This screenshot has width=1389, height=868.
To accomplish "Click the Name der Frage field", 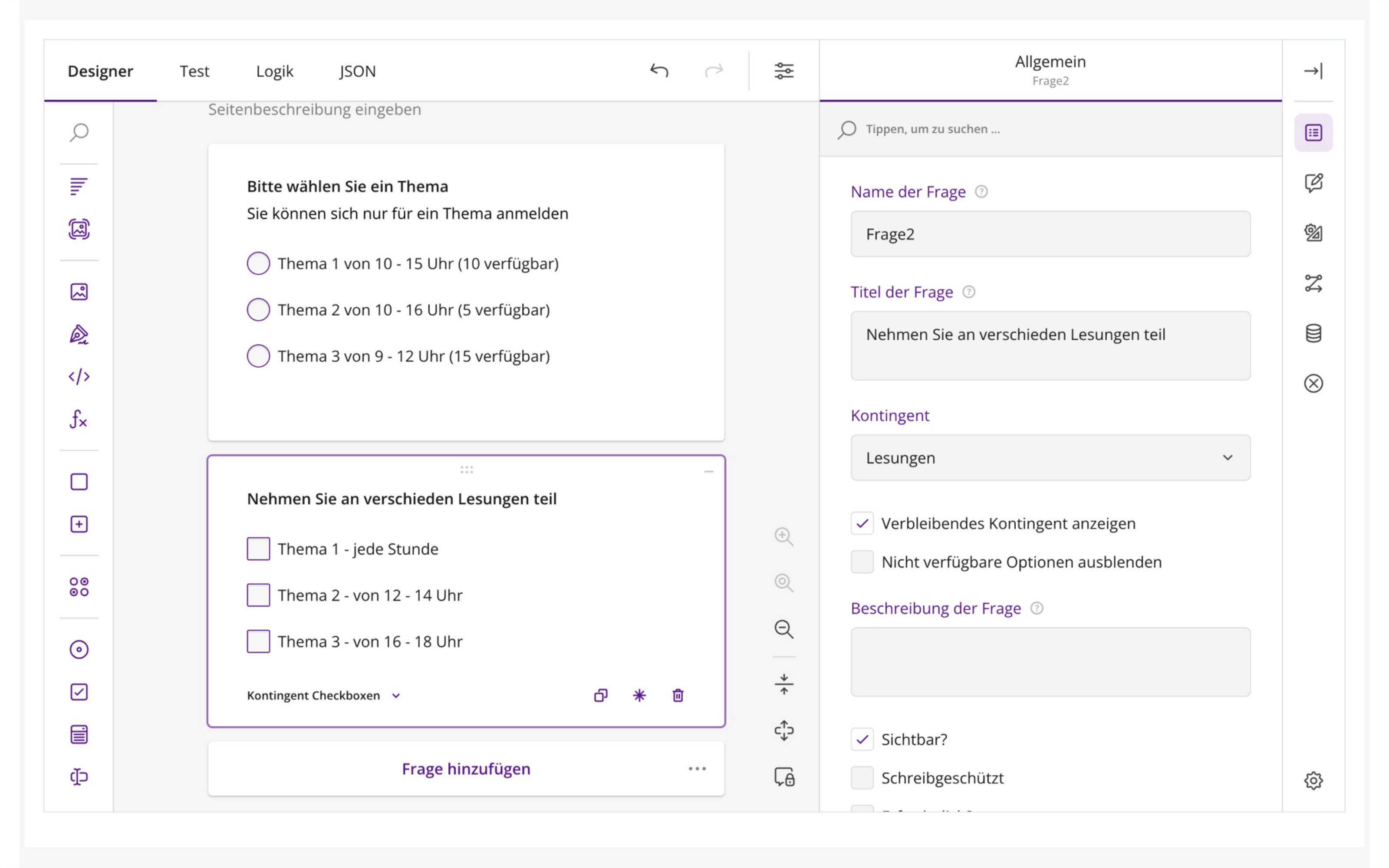I will pos(1050,233).
